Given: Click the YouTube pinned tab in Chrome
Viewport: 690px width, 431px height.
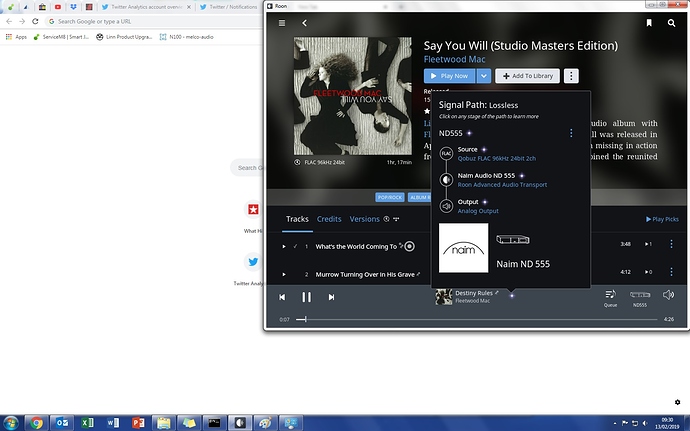Looking at the screenshot, I should [58, 7].
